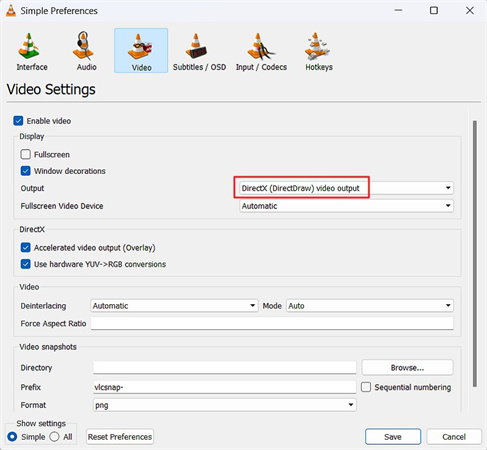The width and height of the screenshot is (487, 450).
Task: Select the All show settings radio
Action: (x=54, y=437)
